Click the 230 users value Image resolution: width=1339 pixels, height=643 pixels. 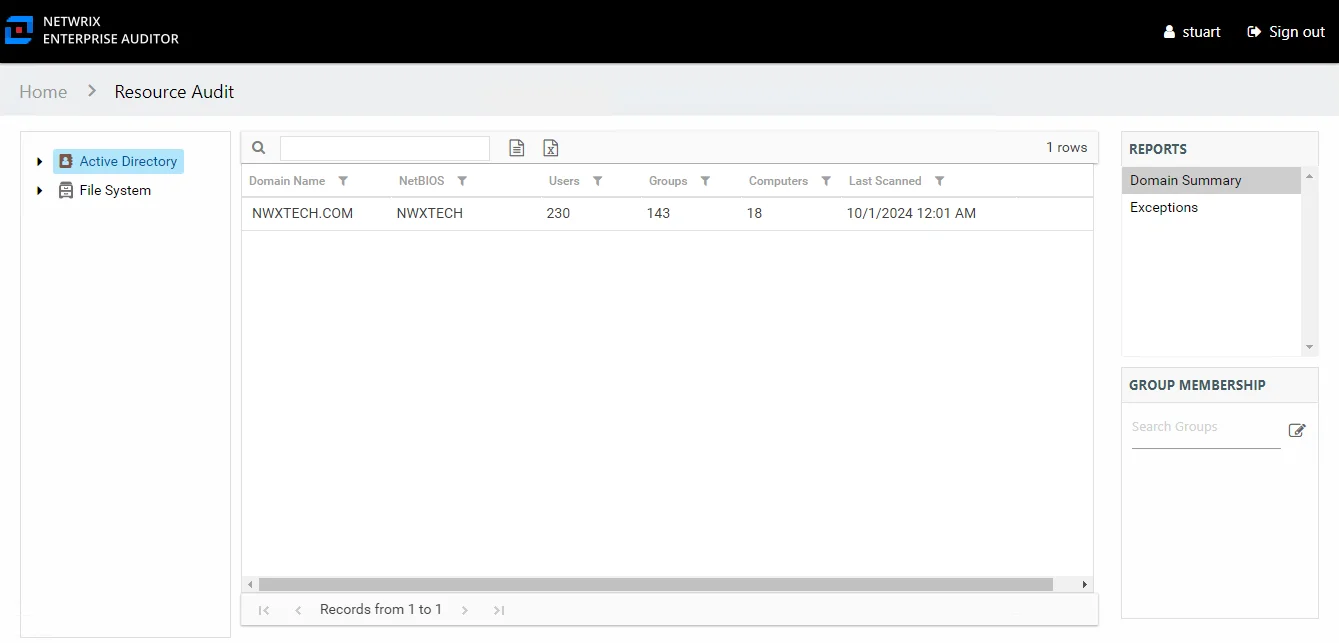point(558,213)
